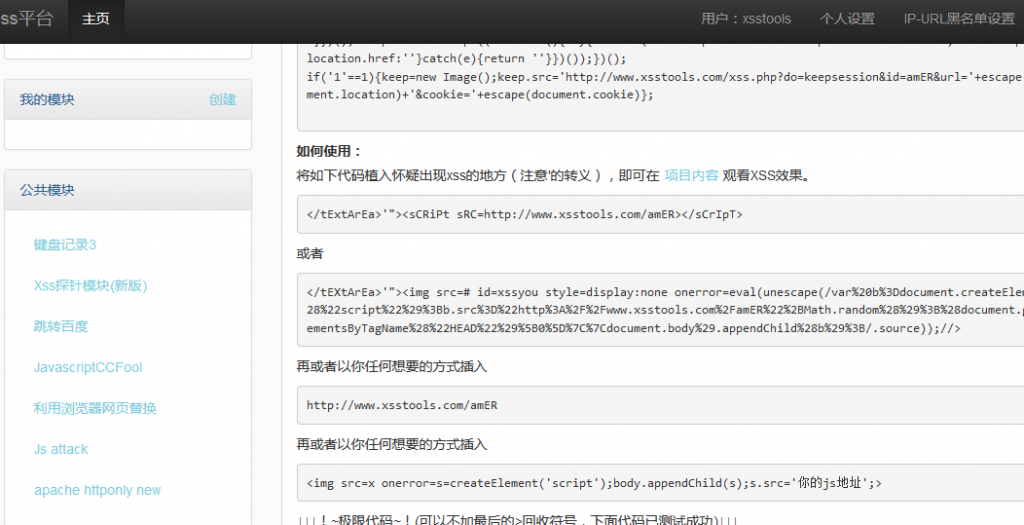Open JavascriptCCFool module

(x=88, y=368)
